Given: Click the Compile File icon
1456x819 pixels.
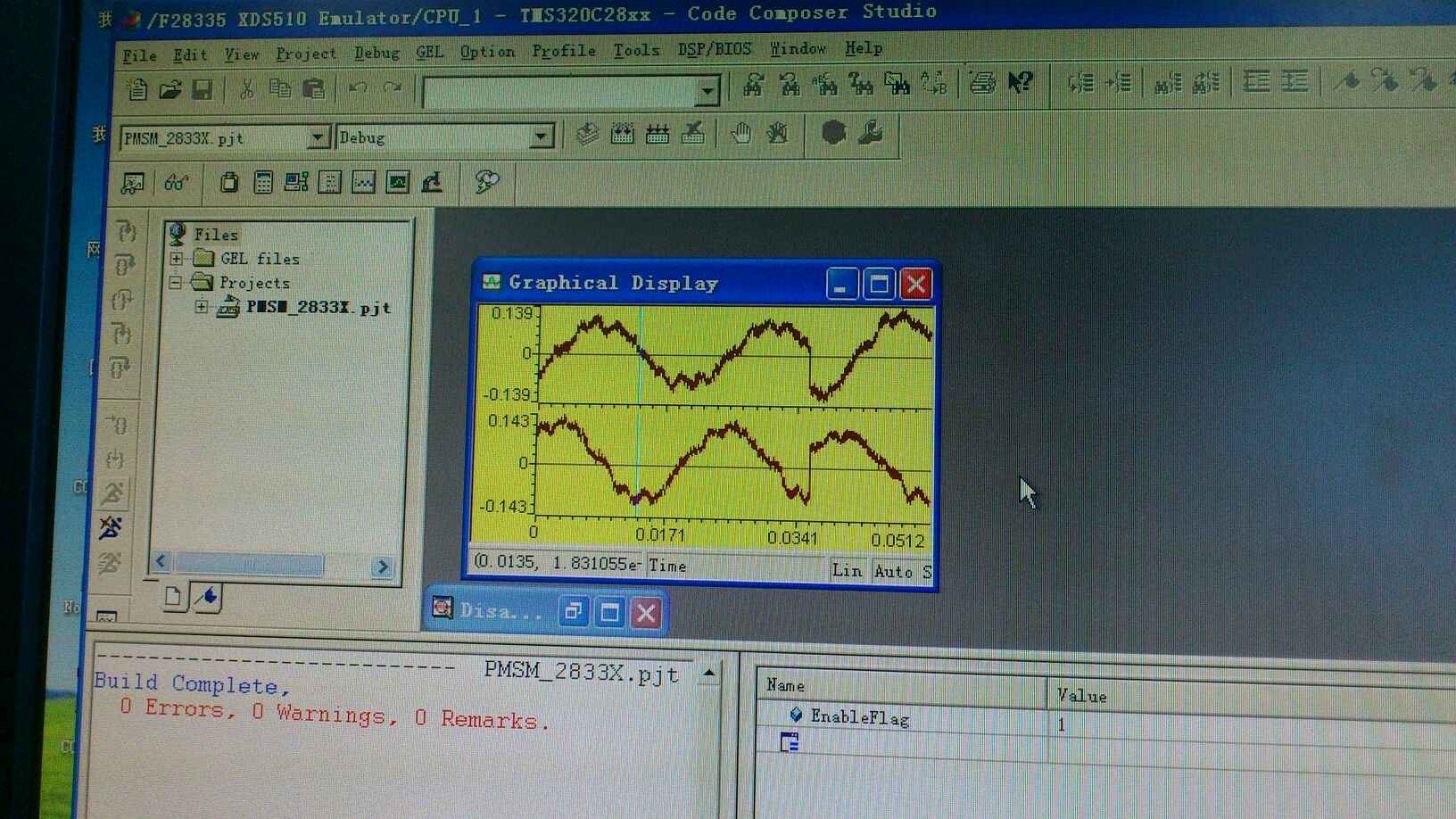Looking at the screenshot, I should [x=587, y=134].
